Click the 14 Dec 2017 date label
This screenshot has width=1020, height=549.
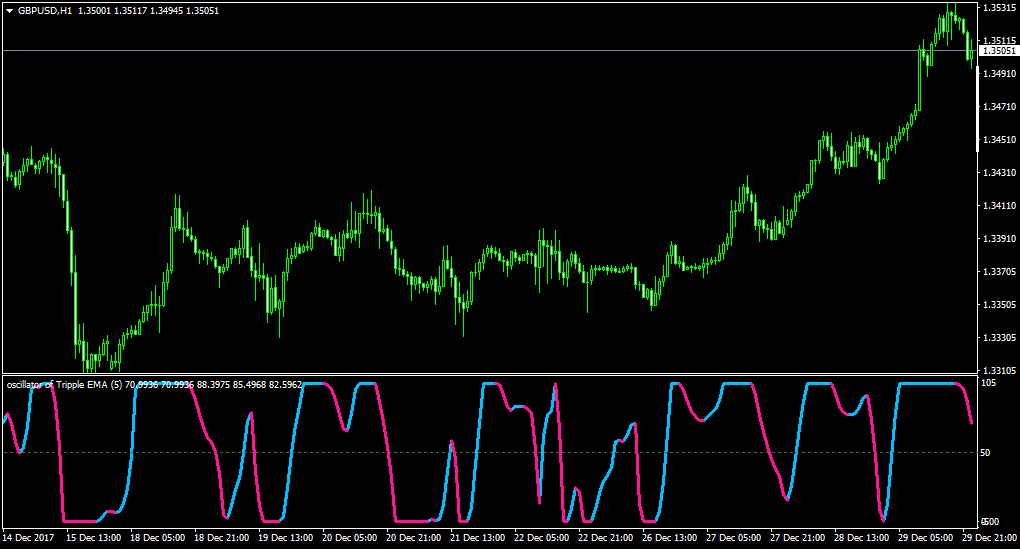29,538
